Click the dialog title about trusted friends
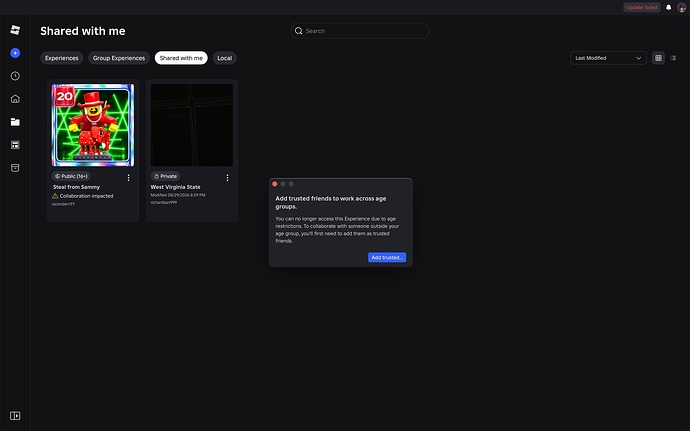690x431 pixels. 331,203
